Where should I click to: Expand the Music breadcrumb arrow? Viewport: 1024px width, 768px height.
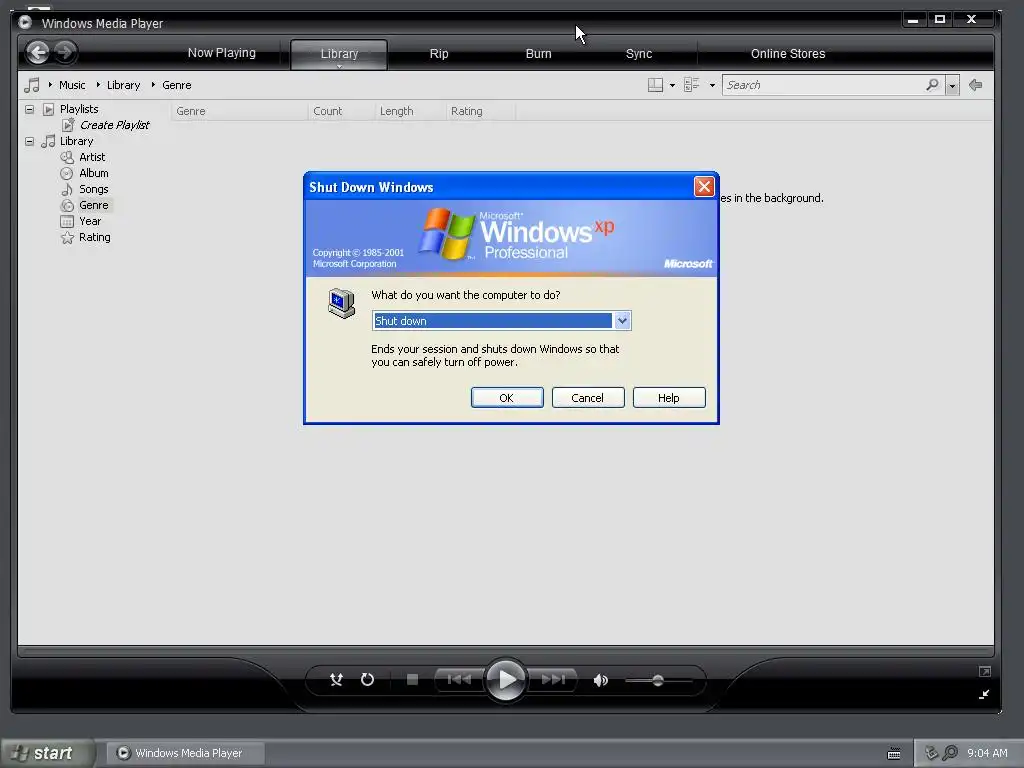[50, 85]
